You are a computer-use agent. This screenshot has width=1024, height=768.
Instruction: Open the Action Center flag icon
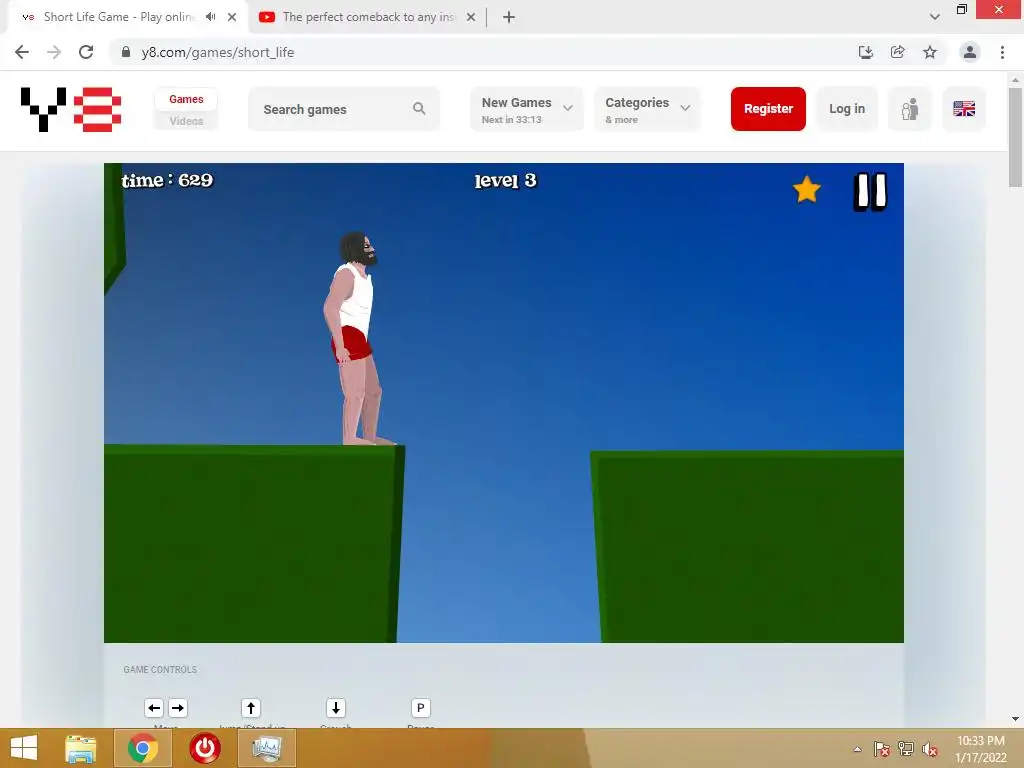(x=882, y=749)
